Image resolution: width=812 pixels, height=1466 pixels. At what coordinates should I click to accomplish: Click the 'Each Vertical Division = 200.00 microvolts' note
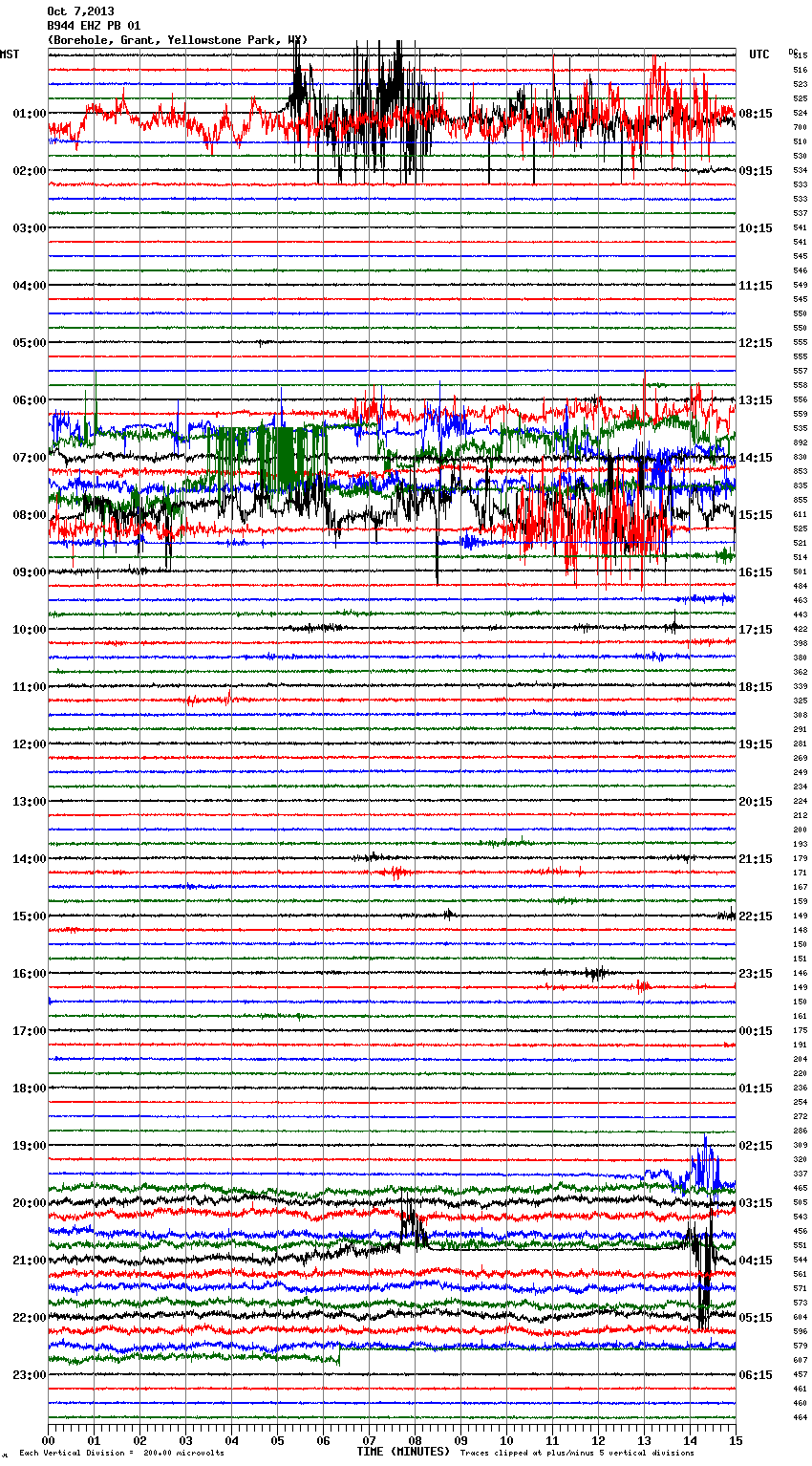point(122,1454)
